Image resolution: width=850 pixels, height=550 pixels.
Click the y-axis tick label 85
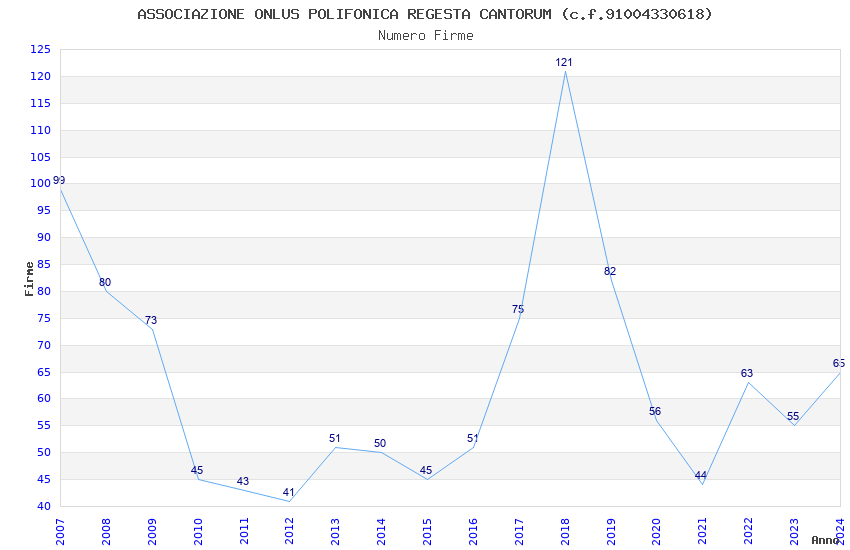[44, 264]
